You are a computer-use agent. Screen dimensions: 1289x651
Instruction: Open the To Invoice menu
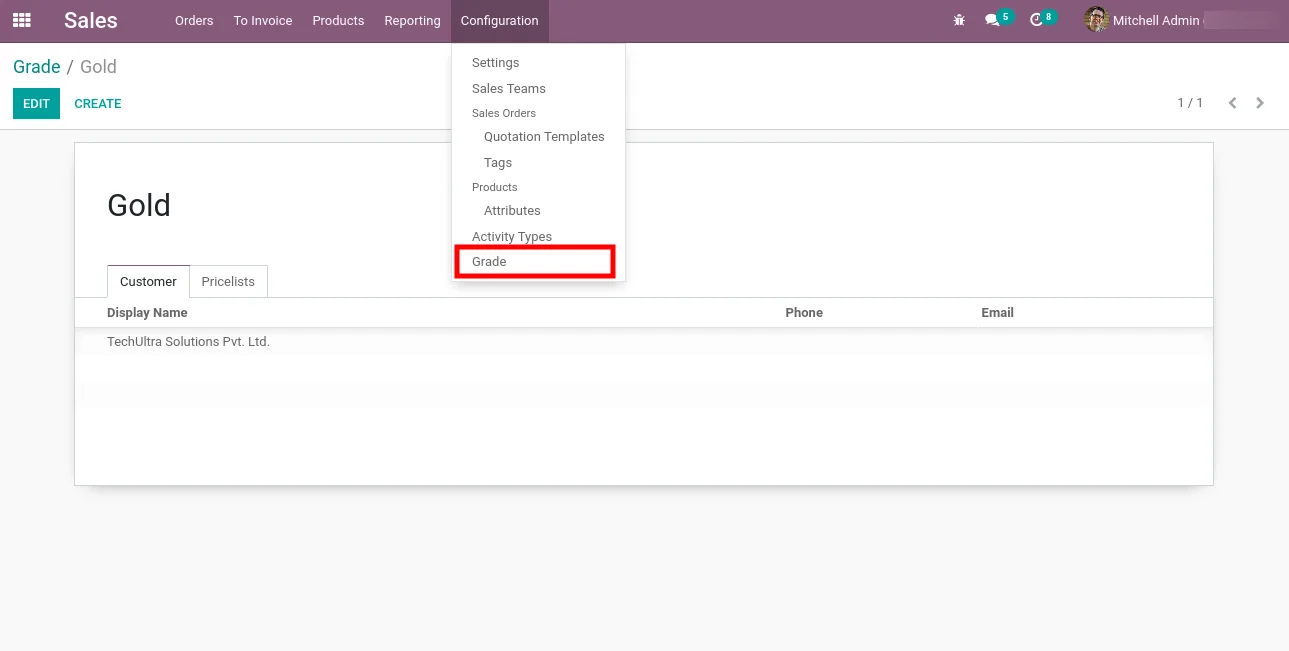(263, 20)
